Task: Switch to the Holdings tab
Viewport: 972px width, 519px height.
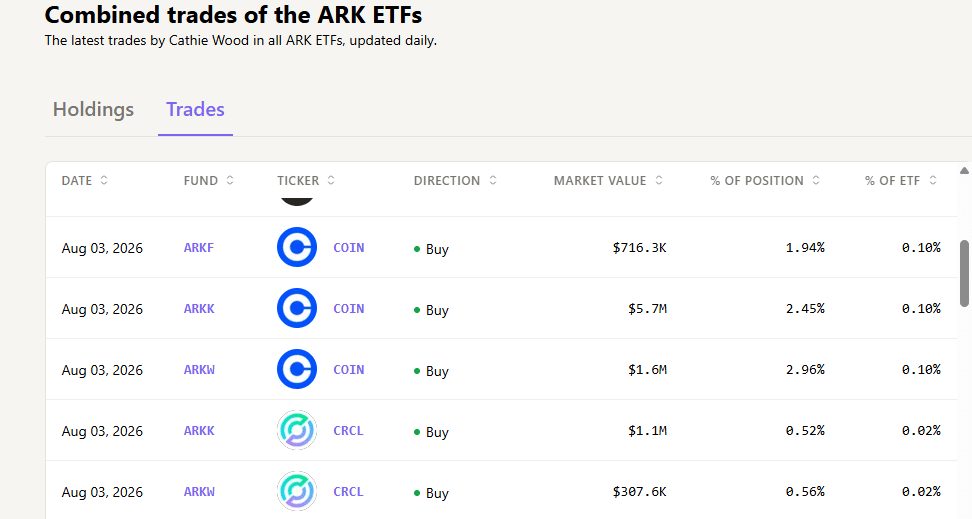Action: click(x=93, y=109)
